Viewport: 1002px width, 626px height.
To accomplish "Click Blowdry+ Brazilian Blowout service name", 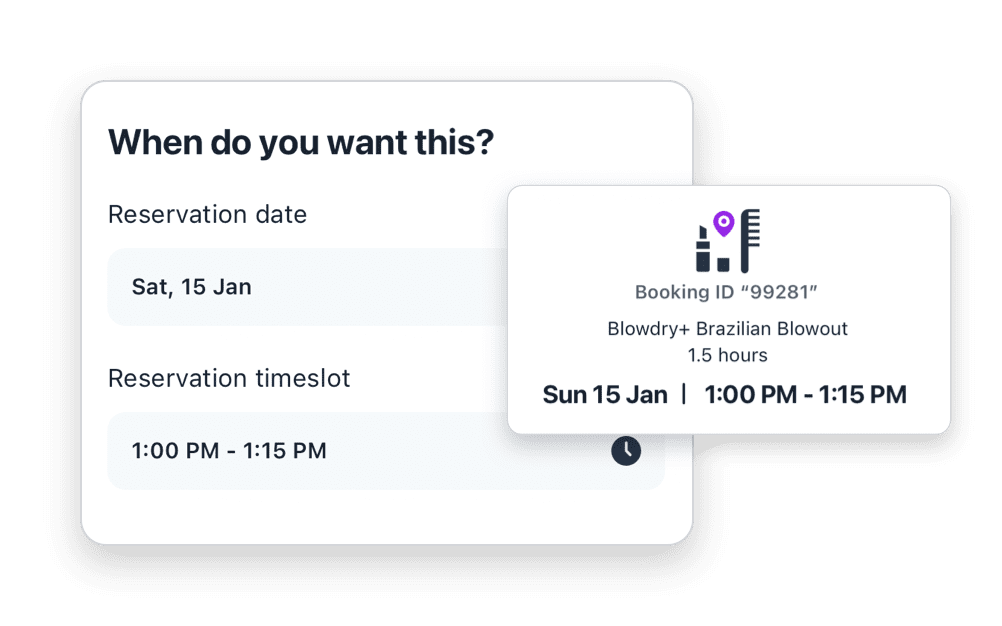I will coord(727,328).
